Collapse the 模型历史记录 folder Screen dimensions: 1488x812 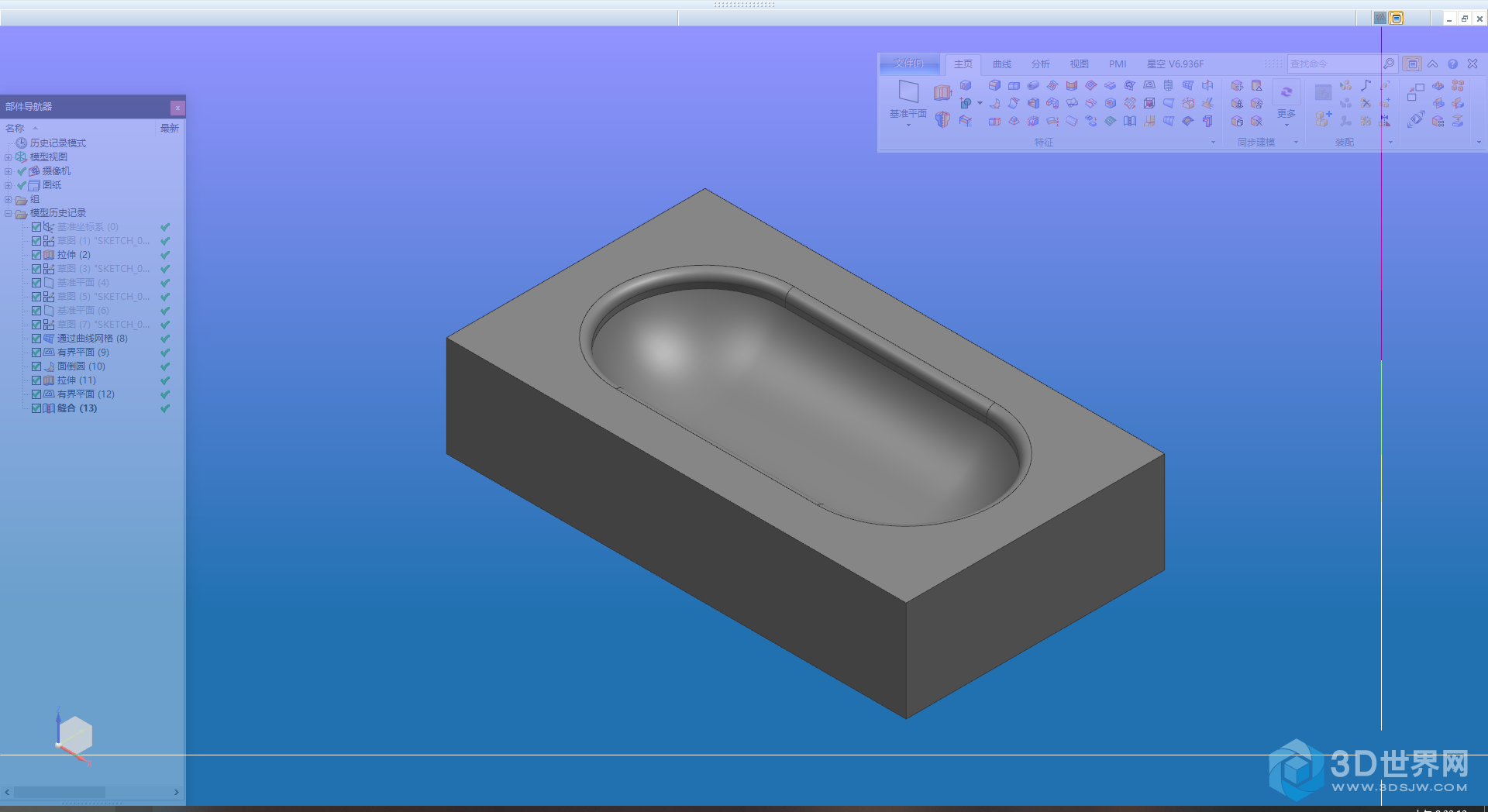click(x=9, y=213)
